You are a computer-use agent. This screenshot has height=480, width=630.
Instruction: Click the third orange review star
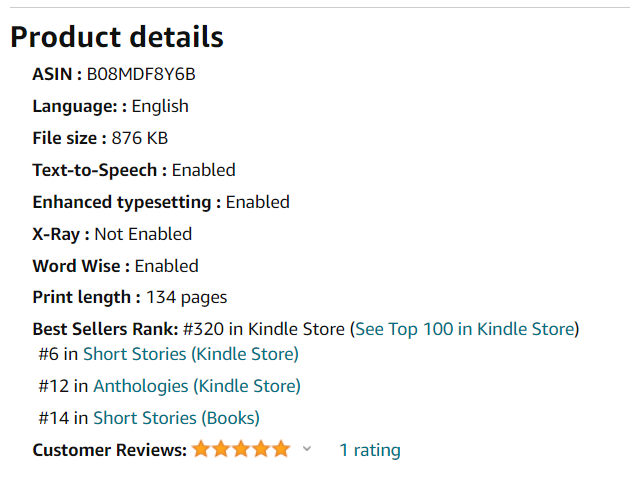click(x=241, y=449)
